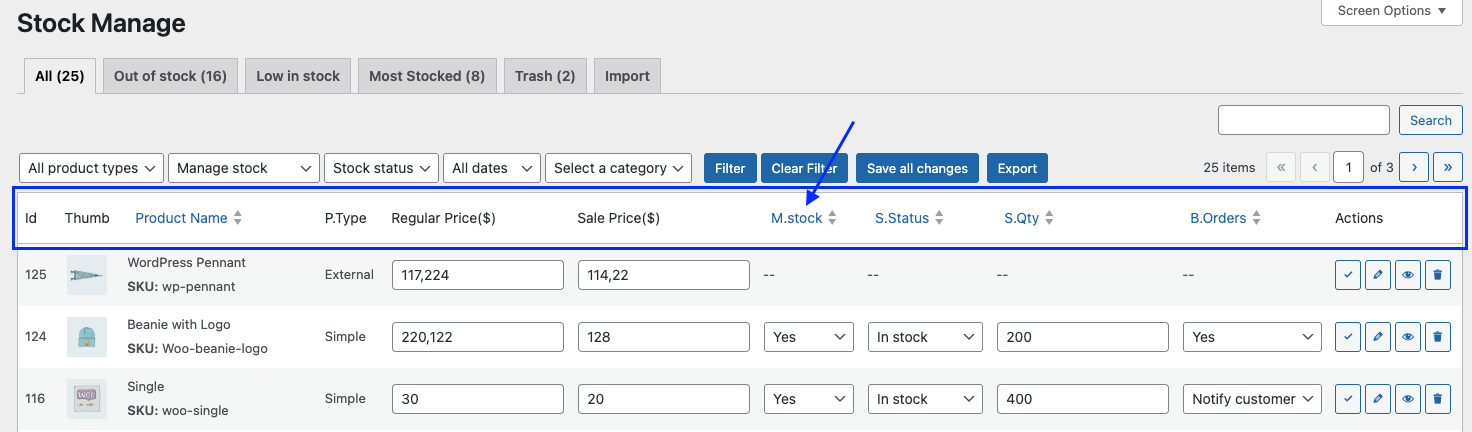This screenshot has height=432, width=1472.
Task: Click Beanie with Logo regular price field
Action: click(x=477, y=337)
